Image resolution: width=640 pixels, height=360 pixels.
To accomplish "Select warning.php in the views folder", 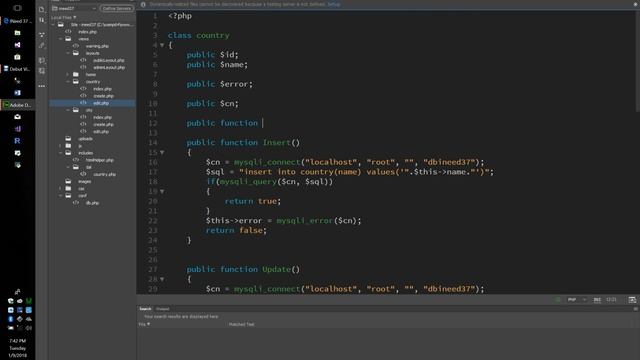I will (x=97, y=46).
